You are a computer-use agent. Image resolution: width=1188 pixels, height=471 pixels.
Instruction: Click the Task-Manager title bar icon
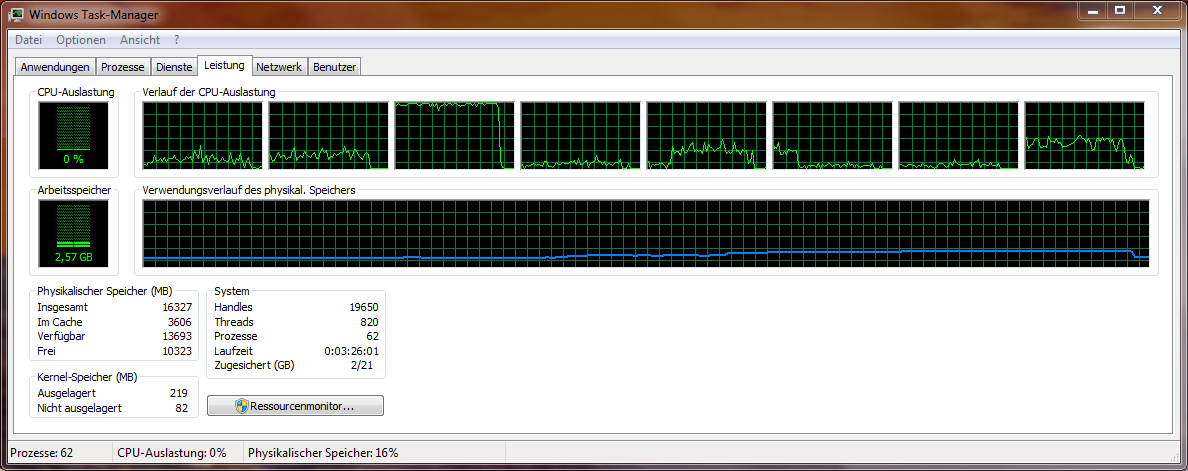click(x=16, y=13)
